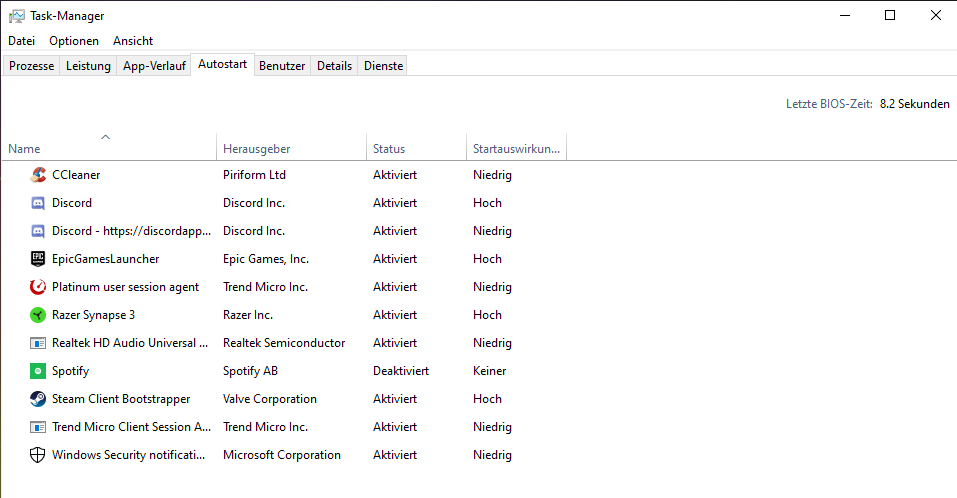The image size is (957, 498).
Task: Switch to the Dienste tab
Action: [383, 66]
